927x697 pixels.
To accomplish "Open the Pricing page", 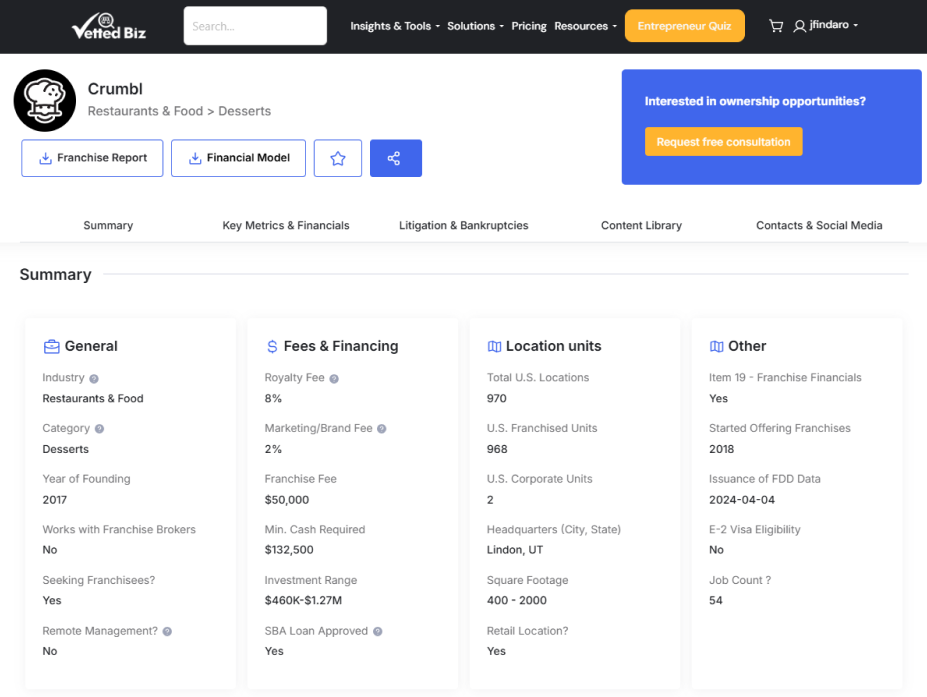I will pyautogui.click(x=529, y=26).
